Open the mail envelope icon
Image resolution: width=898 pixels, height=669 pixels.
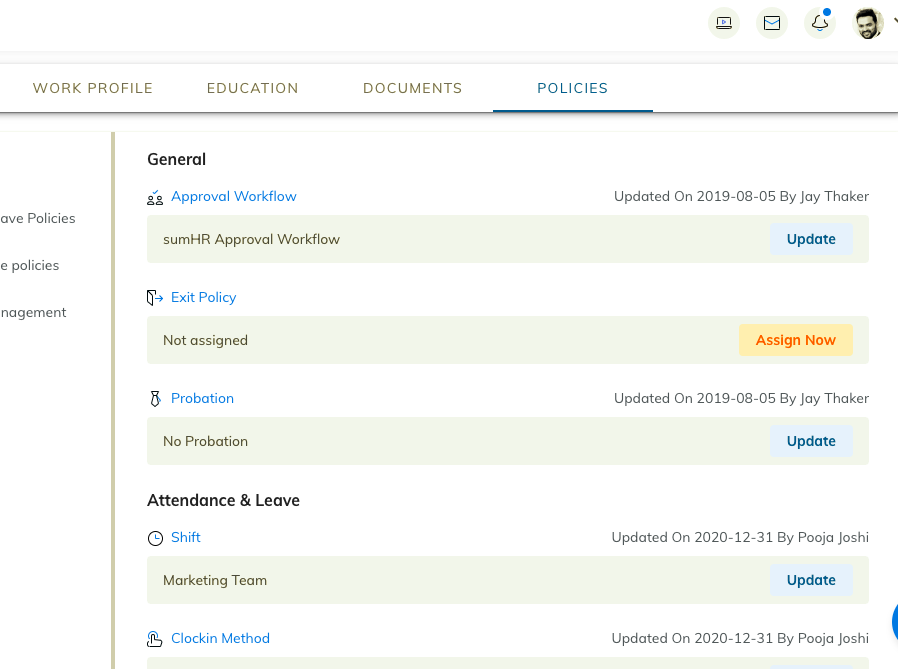click(x=772, y=23)
